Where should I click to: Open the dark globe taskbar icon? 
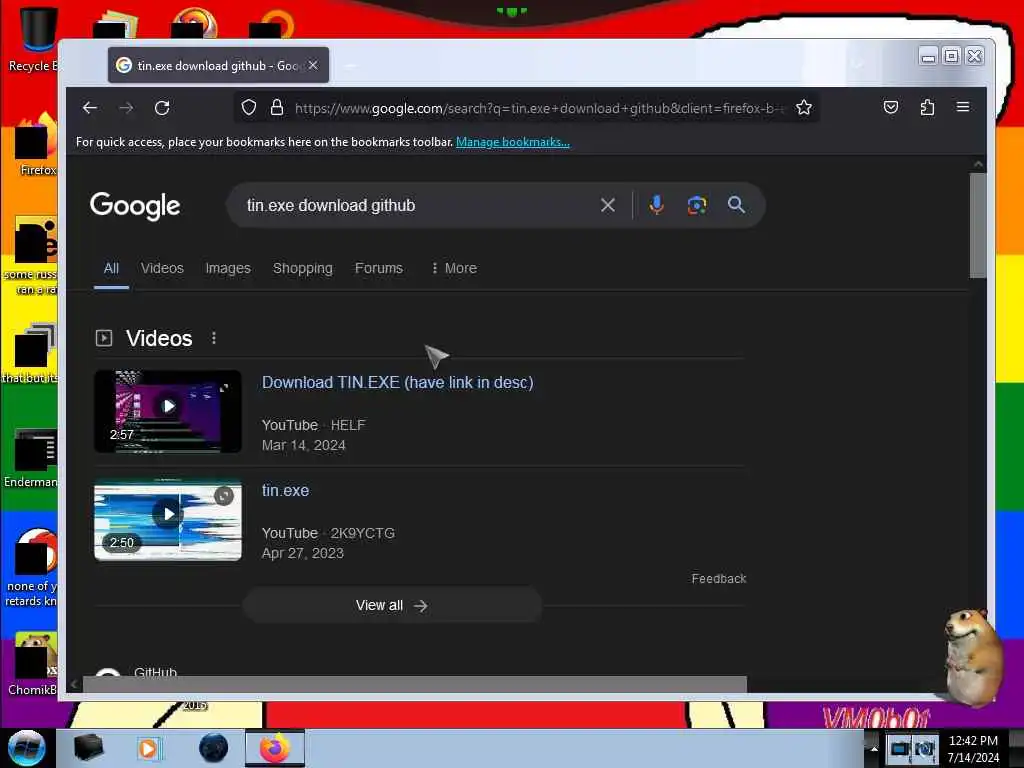click(213, 748)
